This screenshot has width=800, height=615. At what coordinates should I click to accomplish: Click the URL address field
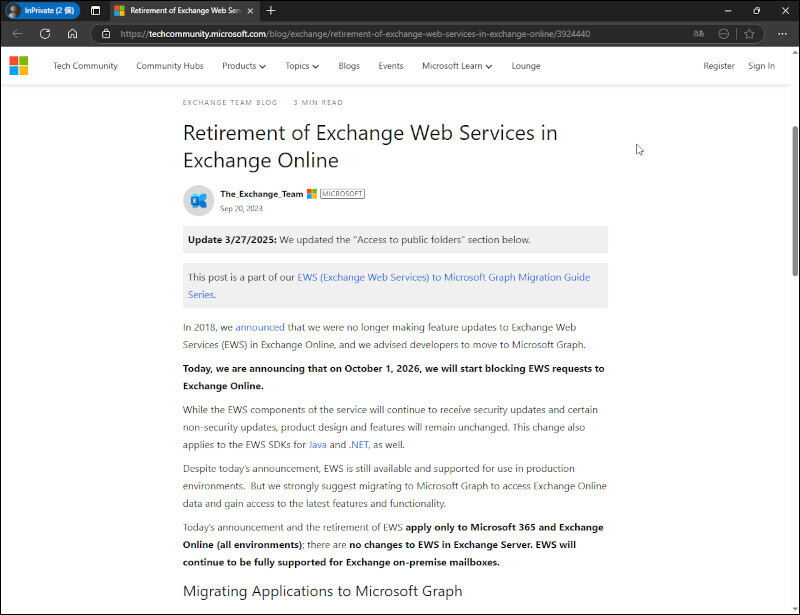pyautogui.click(x=355, y=34)
